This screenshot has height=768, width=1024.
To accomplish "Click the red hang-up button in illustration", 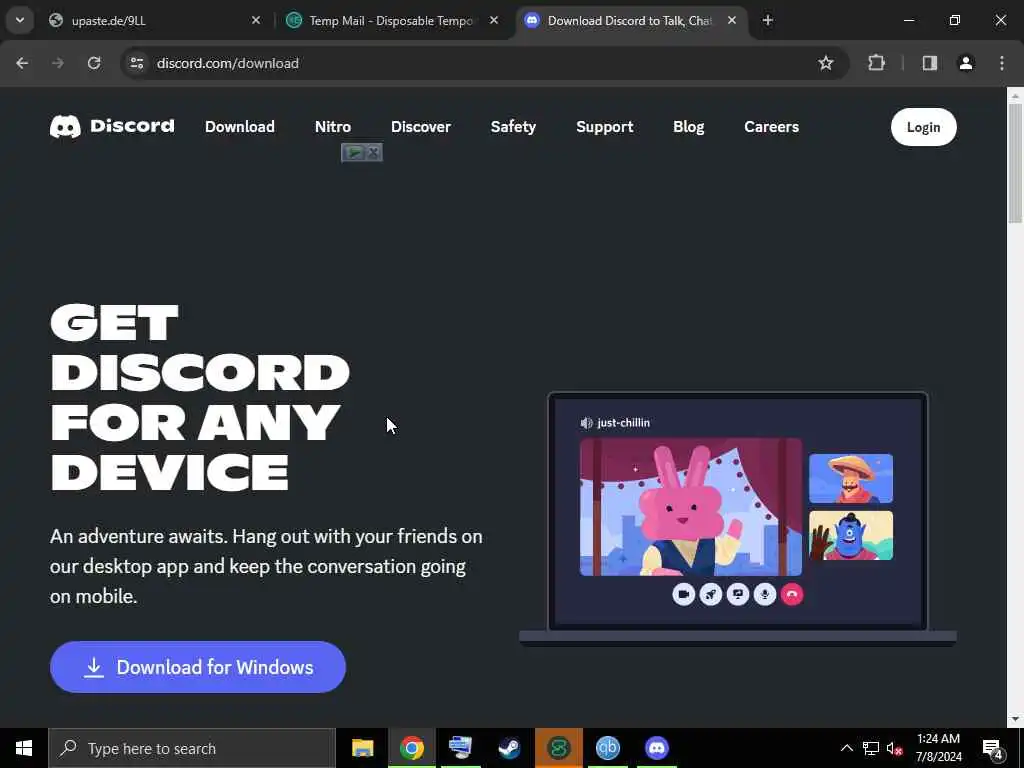I will pyautogui.click(x=792, y=594).
